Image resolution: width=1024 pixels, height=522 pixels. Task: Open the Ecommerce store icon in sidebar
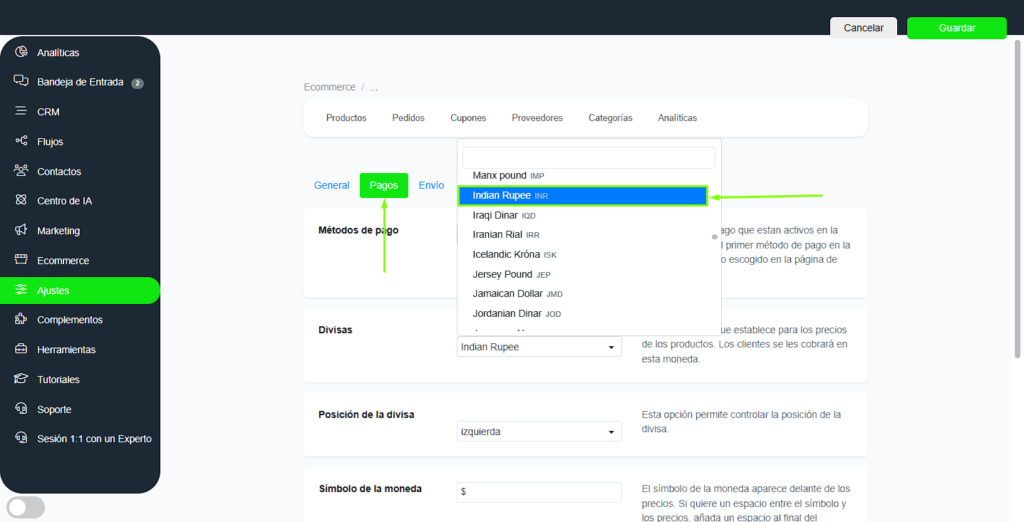coord(21,260)
